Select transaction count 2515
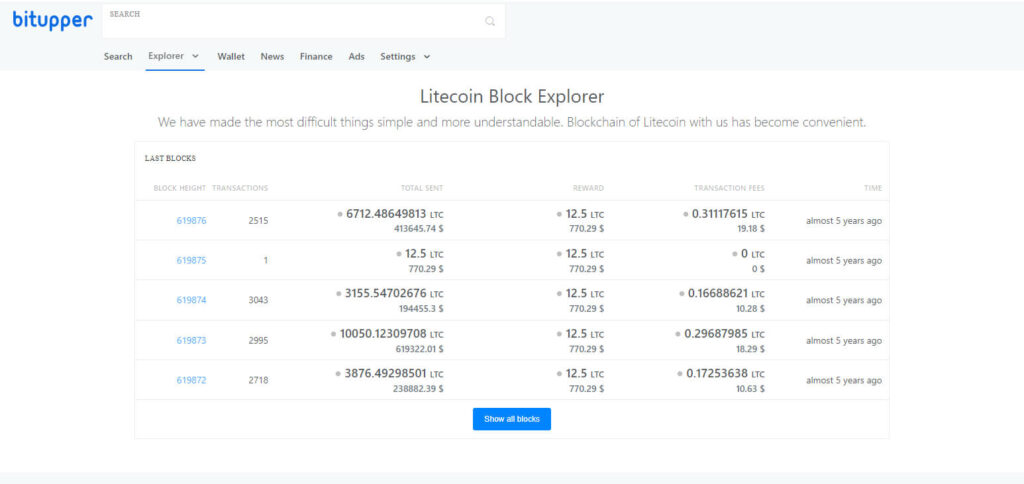This screenshot has height=484, width=1024. pos(259,221)
